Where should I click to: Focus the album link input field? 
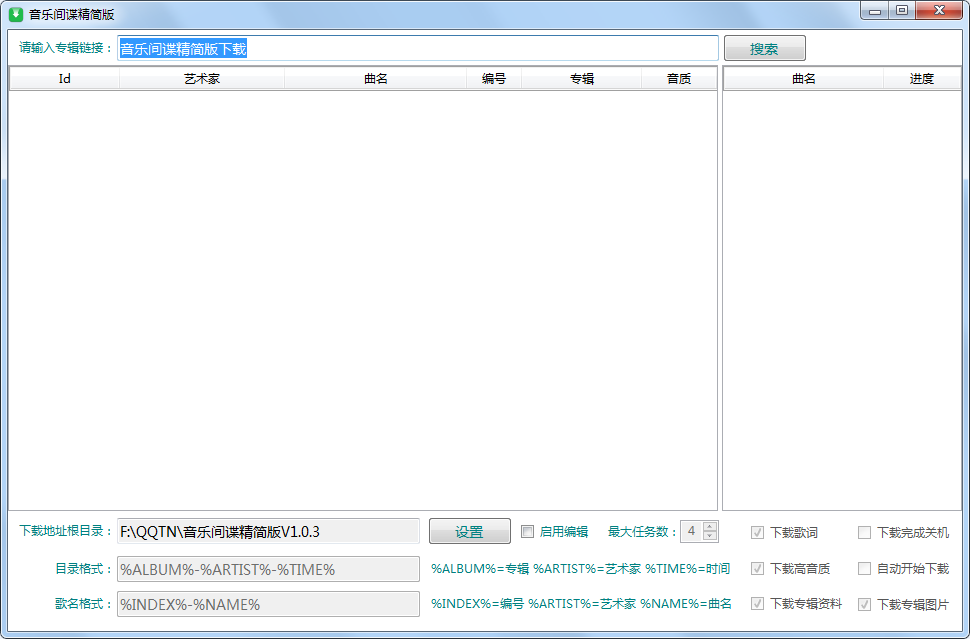418,48
